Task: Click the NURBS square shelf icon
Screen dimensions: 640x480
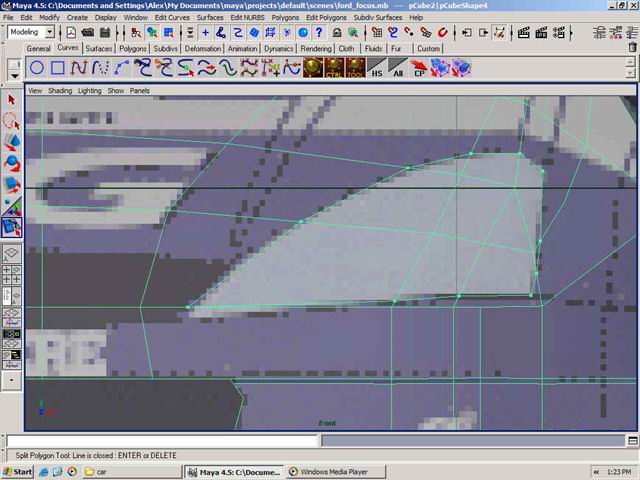Action: tap(58, 68)
